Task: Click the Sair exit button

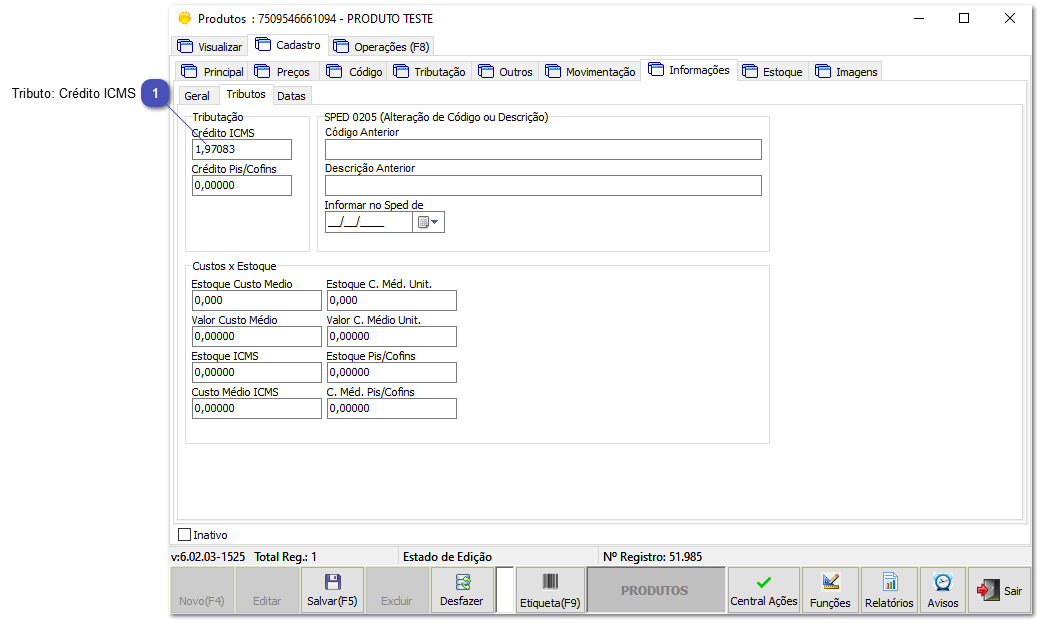Action: 1000,590
